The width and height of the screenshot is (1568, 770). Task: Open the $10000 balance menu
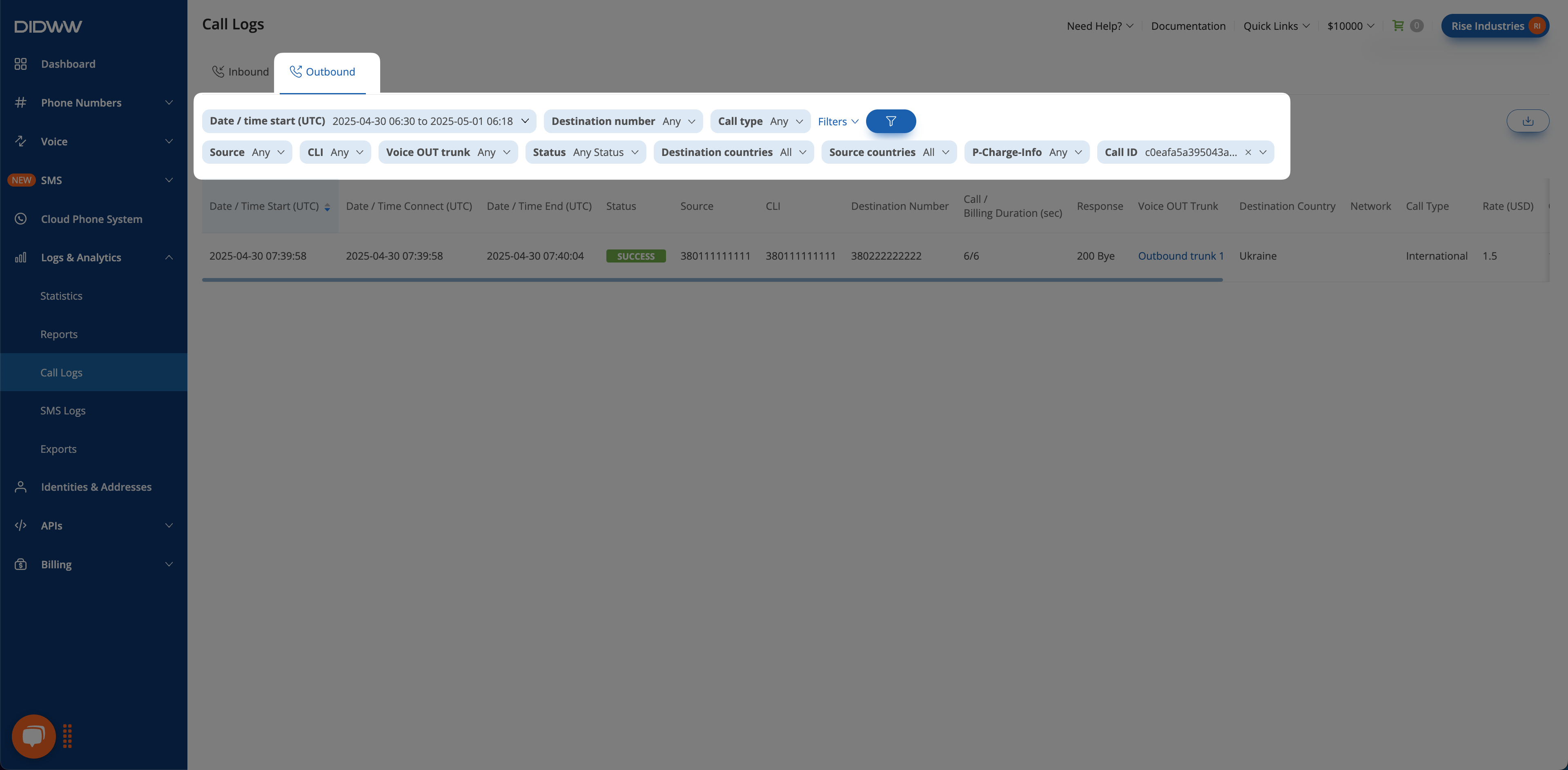pos(1351,26)
